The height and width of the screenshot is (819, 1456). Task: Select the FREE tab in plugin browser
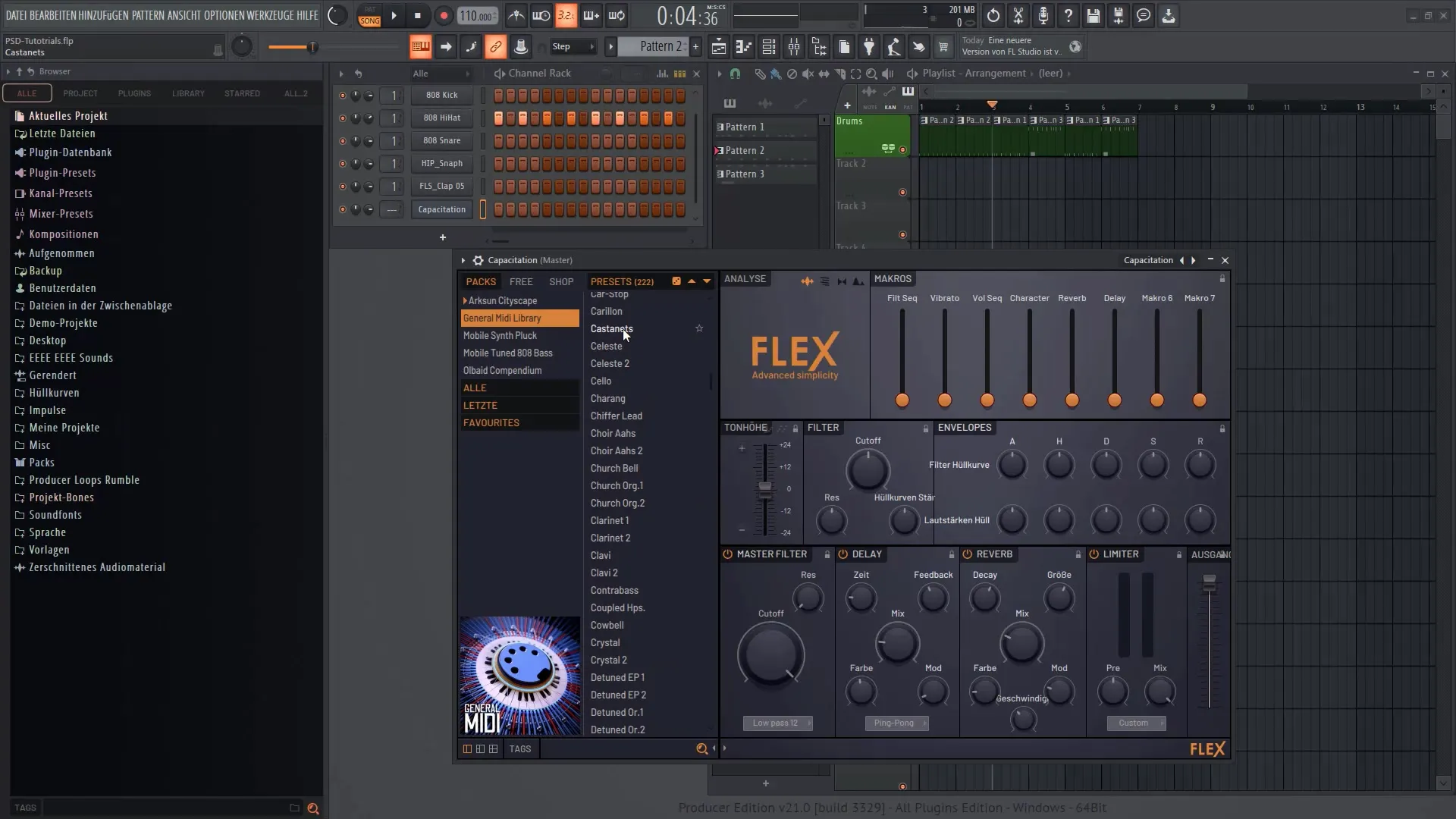(520, 281)
